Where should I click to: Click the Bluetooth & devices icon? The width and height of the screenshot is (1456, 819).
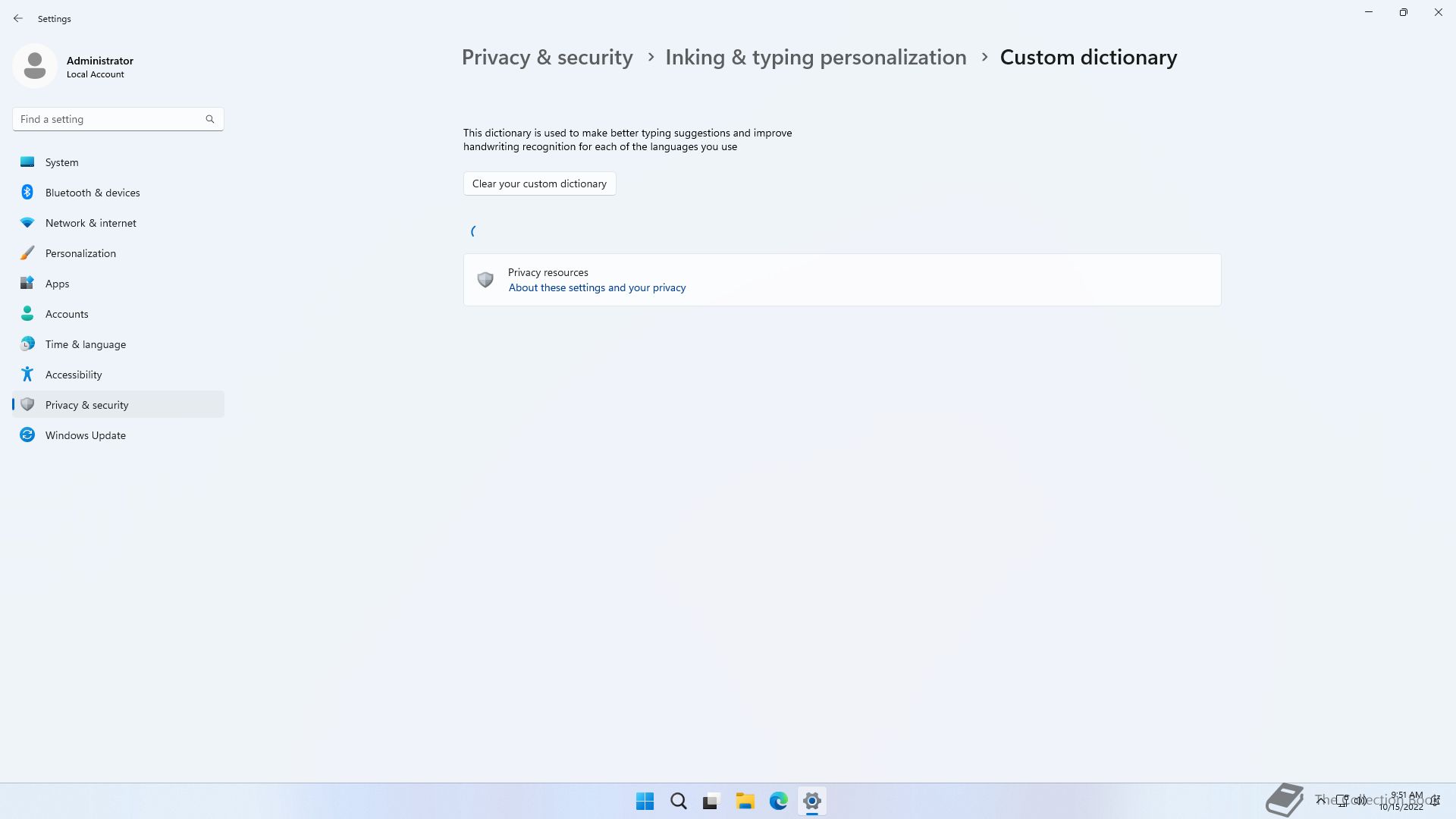pos(27,193)
